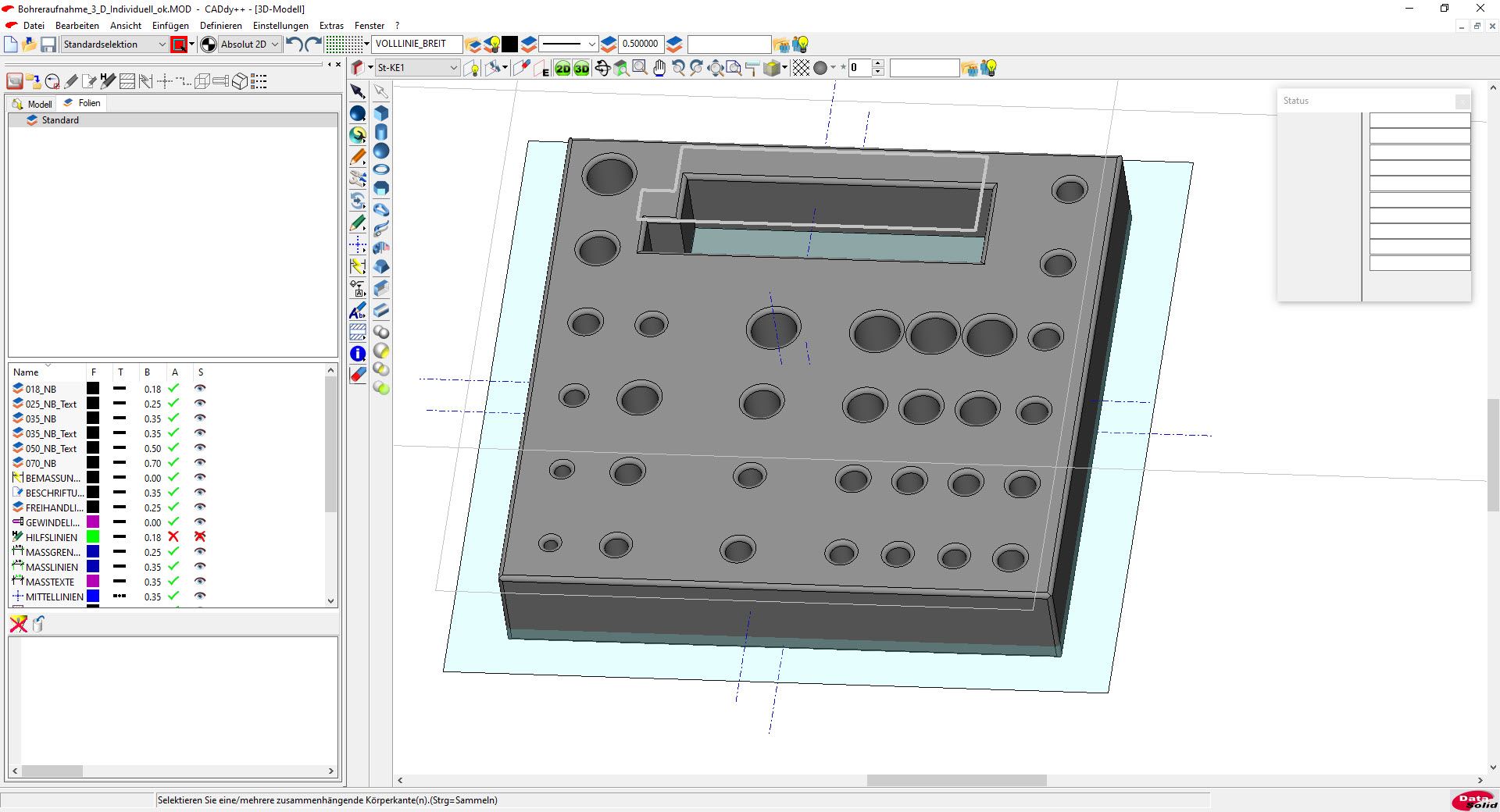Open the Einstellungen menu

(280, 26)
